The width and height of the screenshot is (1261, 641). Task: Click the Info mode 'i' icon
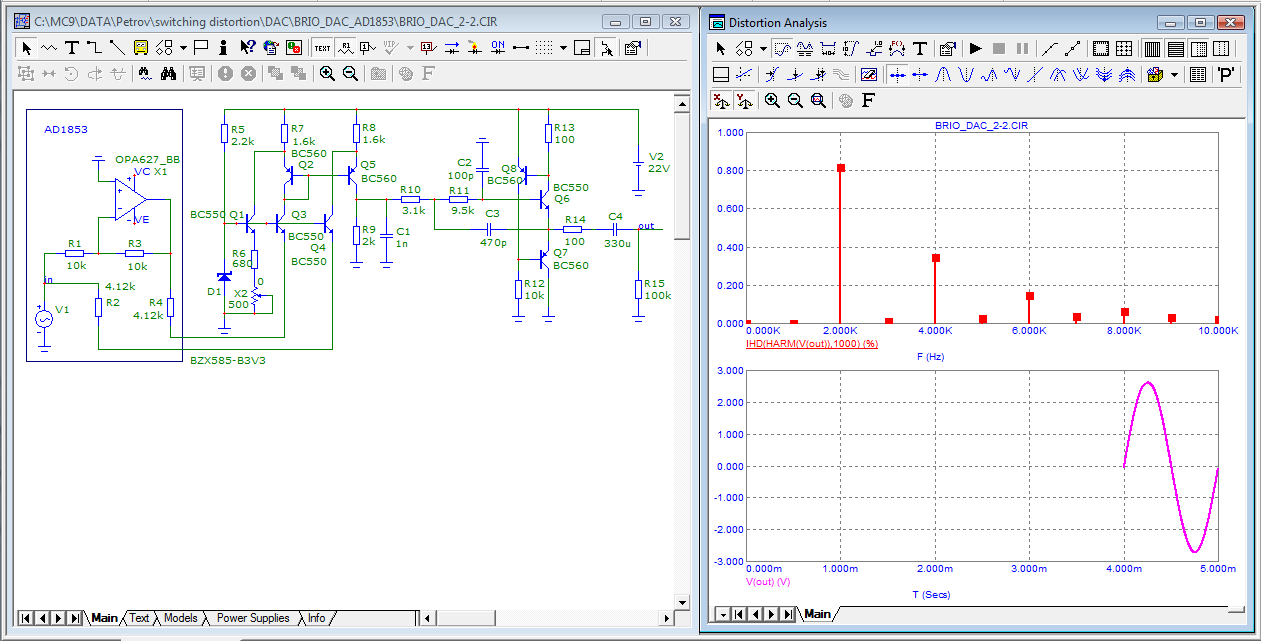pyautogui.click(x=223, y=47)
